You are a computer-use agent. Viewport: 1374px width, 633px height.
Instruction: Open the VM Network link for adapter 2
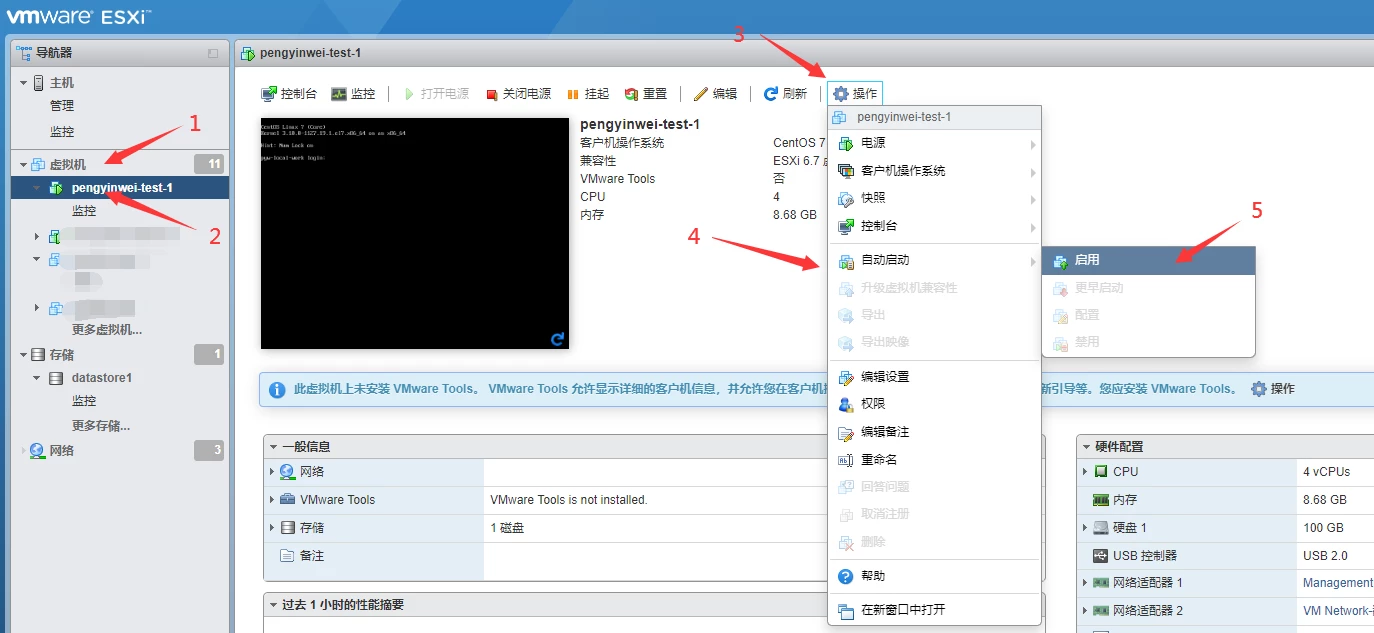click(x=1338, y=611)
